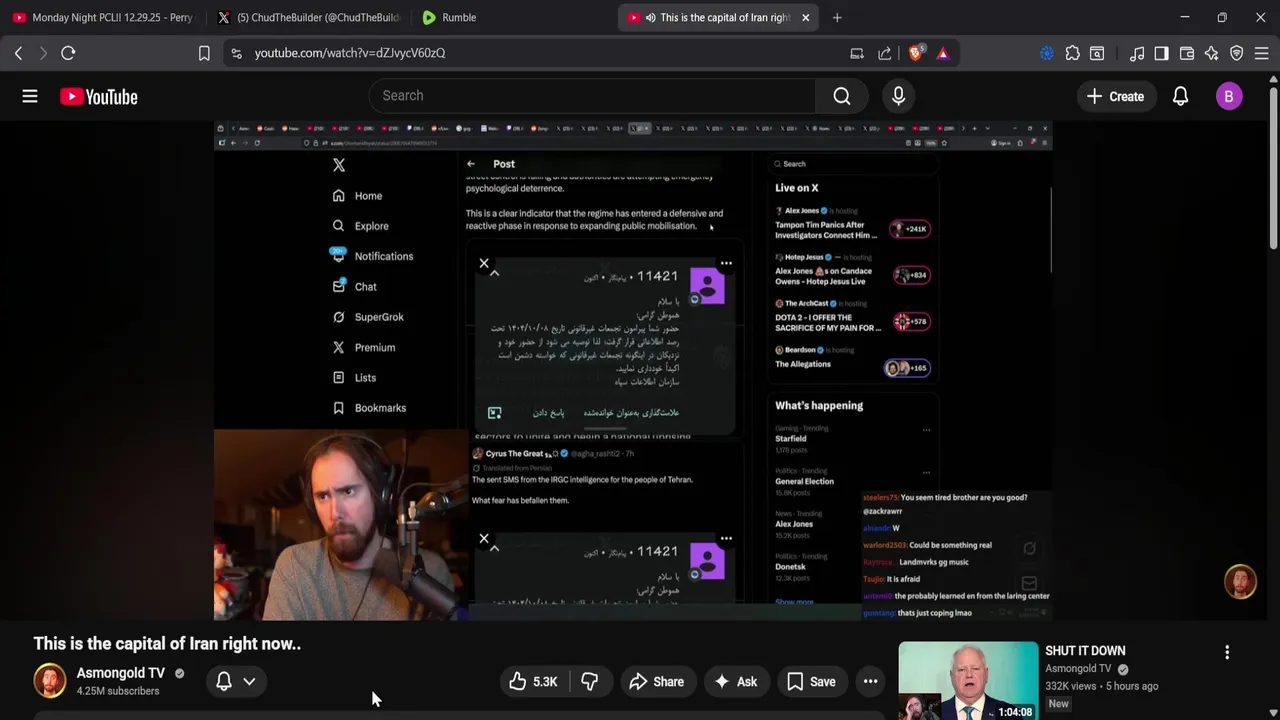Expand subscription options chevron
Screen dimensions: 1280x720
tap(249, 681)
